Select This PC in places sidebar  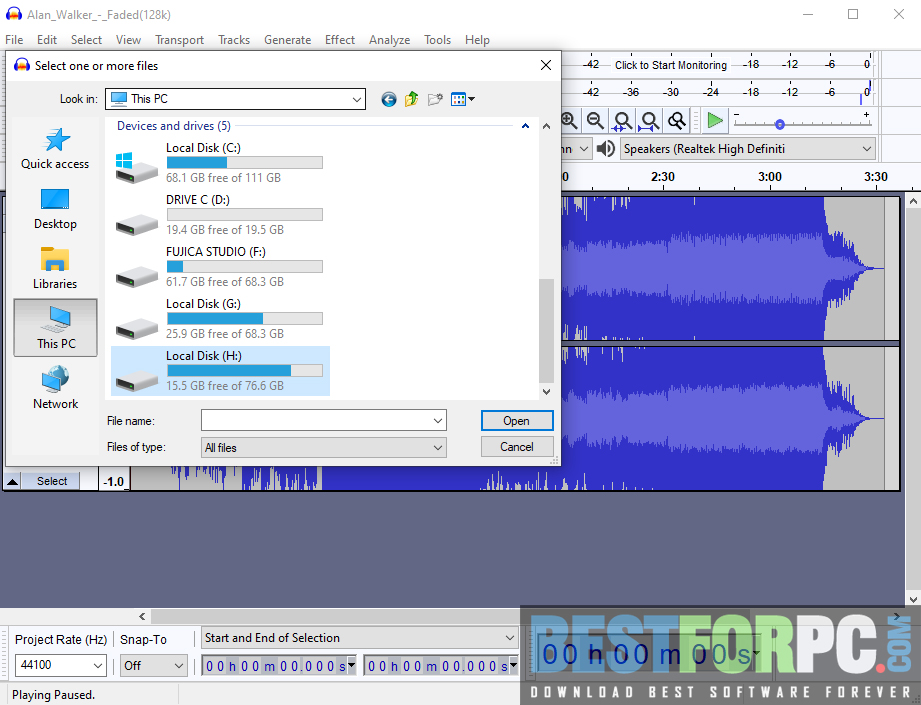55,328
